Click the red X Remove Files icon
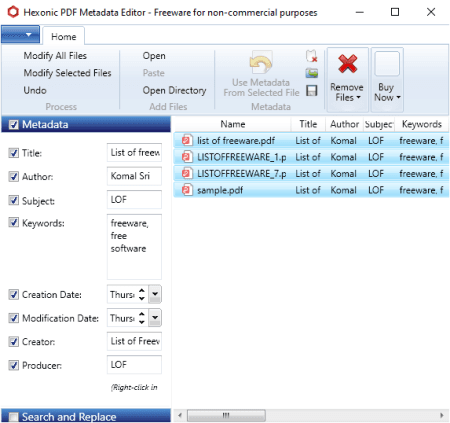Image resolution: width=450 pixels, height=423 pixels. pyautogui.click(x=348, y=64)
